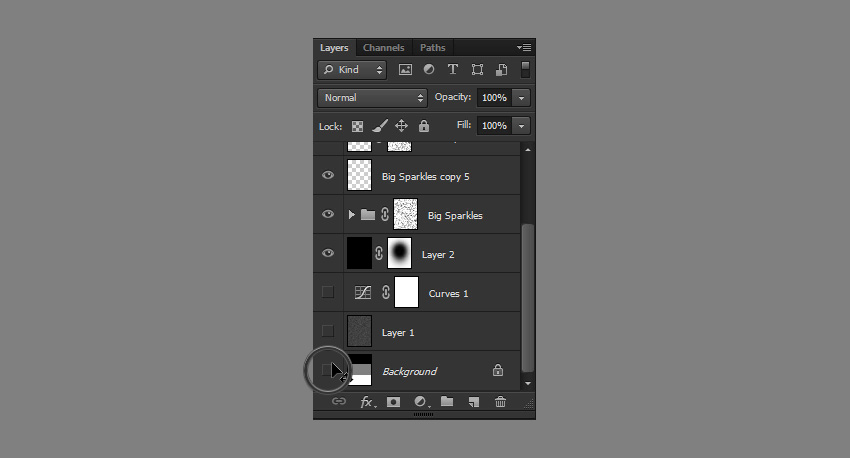850x458 pixels.
Task: Click Link layers icon at panel bottom
Action: [339, 402]
